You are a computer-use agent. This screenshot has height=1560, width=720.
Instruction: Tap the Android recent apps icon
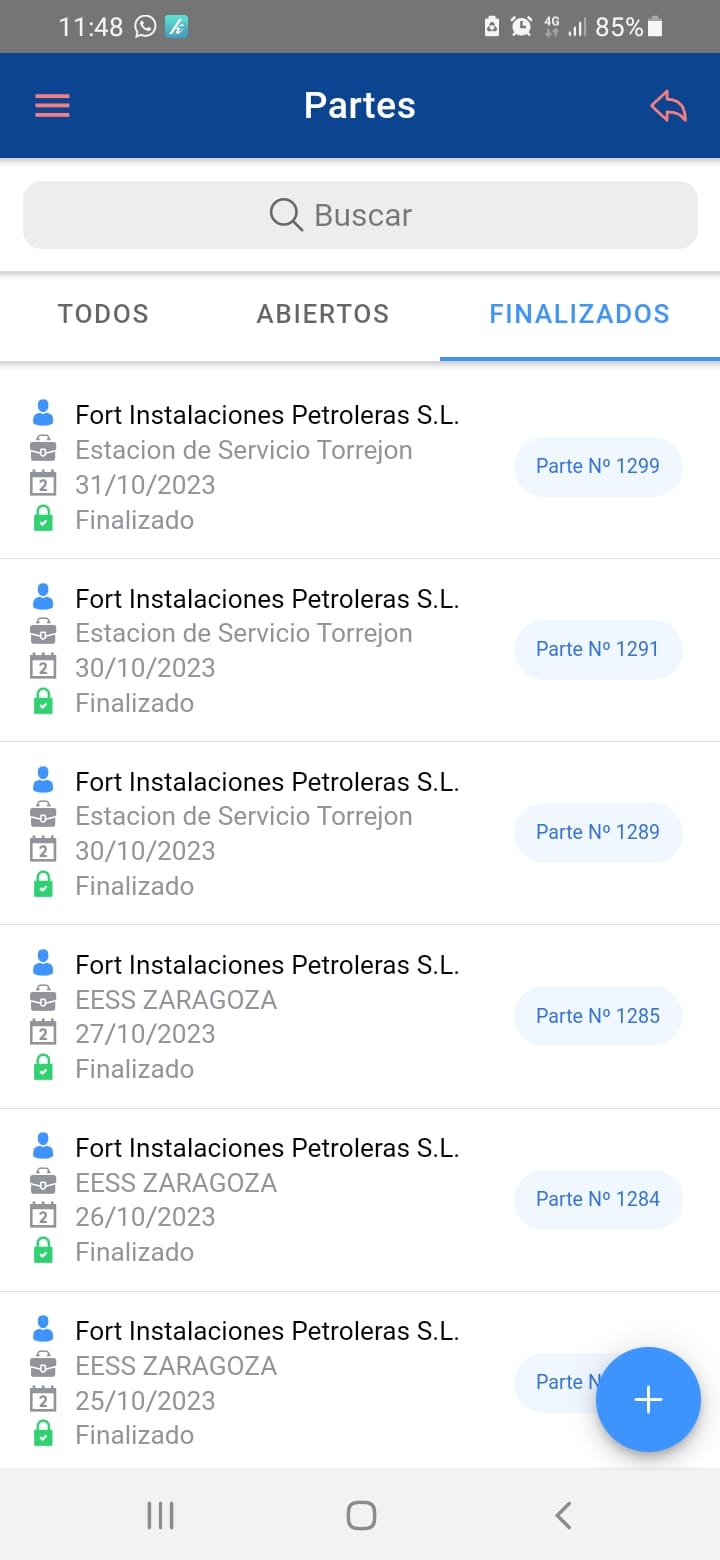160,1515
